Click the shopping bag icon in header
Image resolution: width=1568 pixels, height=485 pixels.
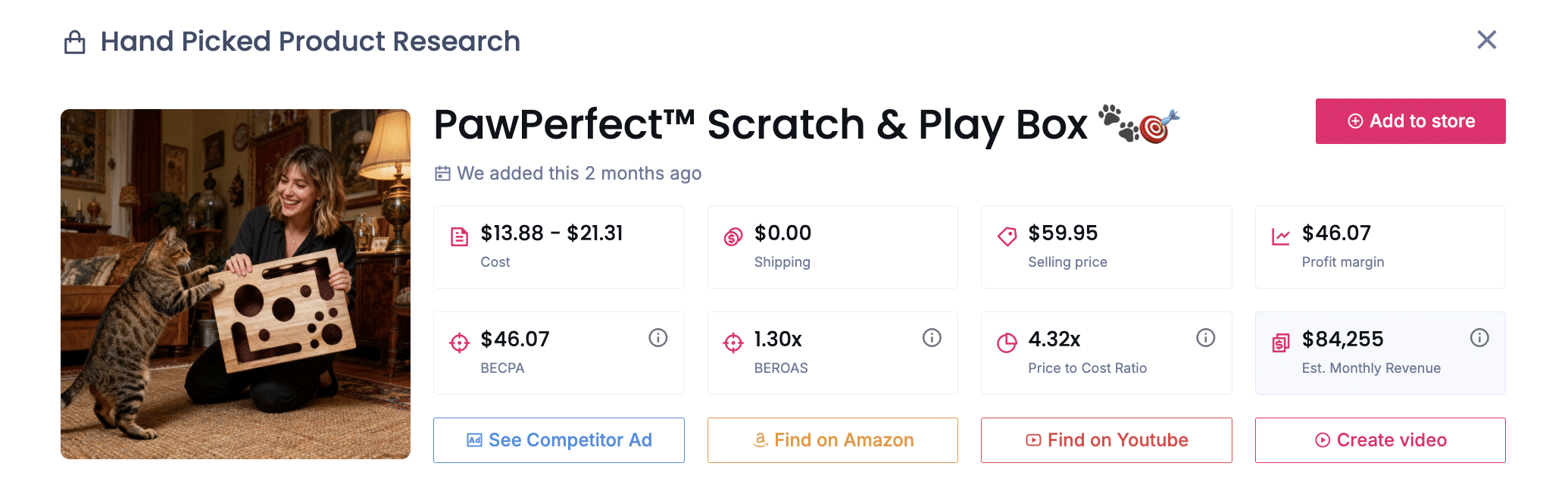pos(74,42)
